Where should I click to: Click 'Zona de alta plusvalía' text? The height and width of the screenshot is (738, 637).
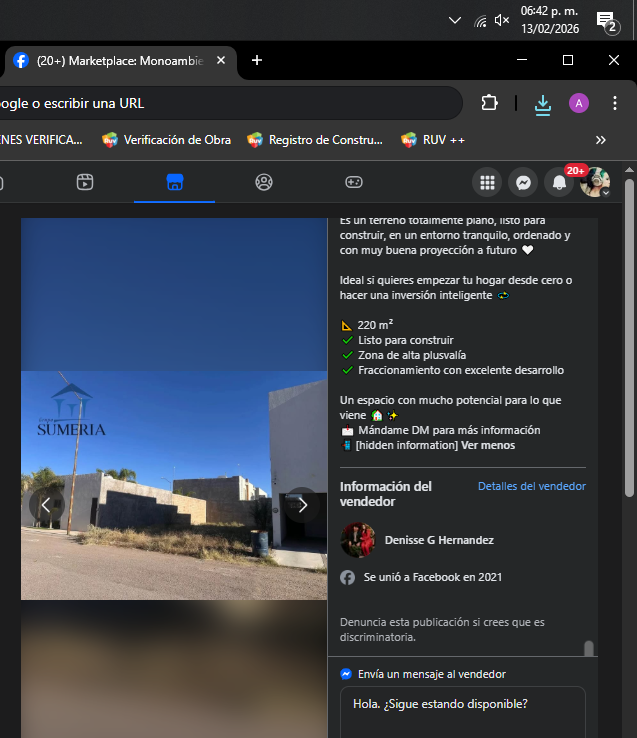coord(412,355)
